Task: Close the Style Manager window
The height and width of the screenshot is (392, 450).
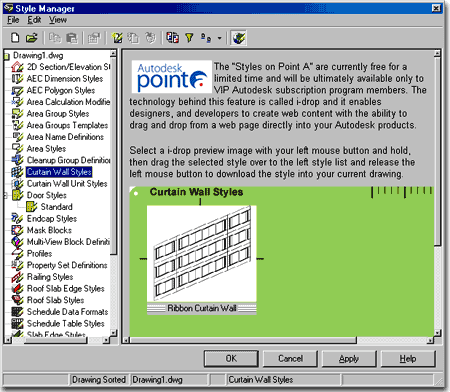Action: click(436, 8)
